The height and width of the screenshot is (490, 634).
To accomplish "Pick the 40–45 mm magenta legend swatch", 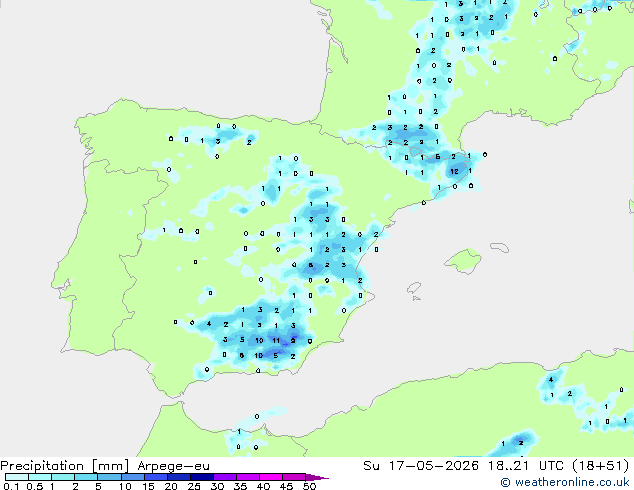I will [271, 477].
